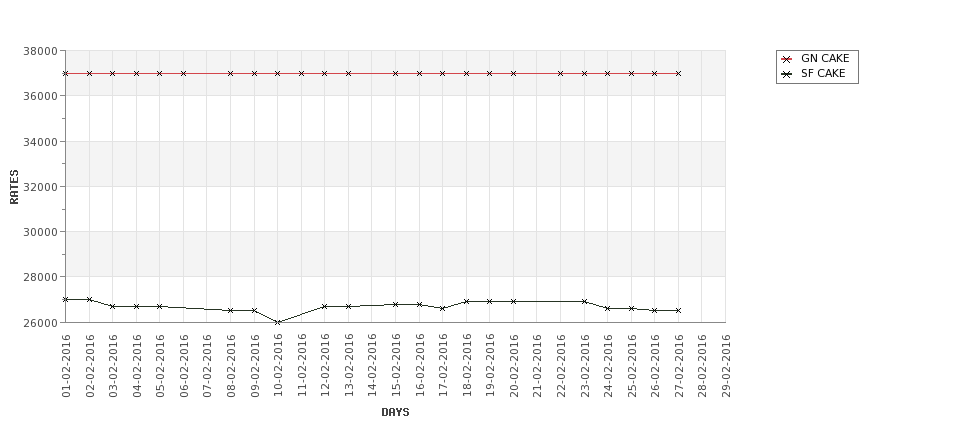
Task: Click the 28000 y-axis label
Action: [40, 277]
